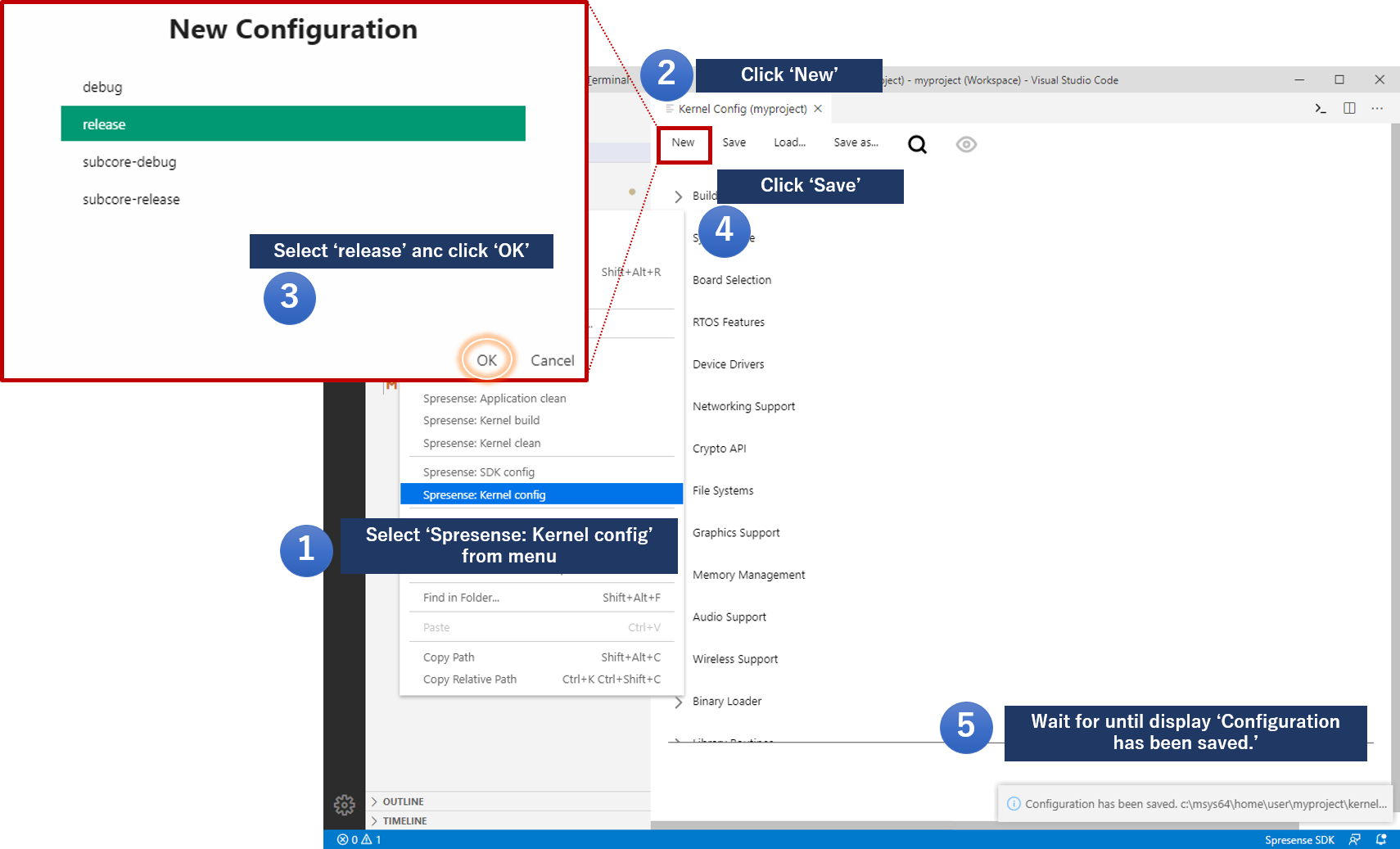Click the feedback icon in status bar
1400x849 pixels.
[1355, 839]
